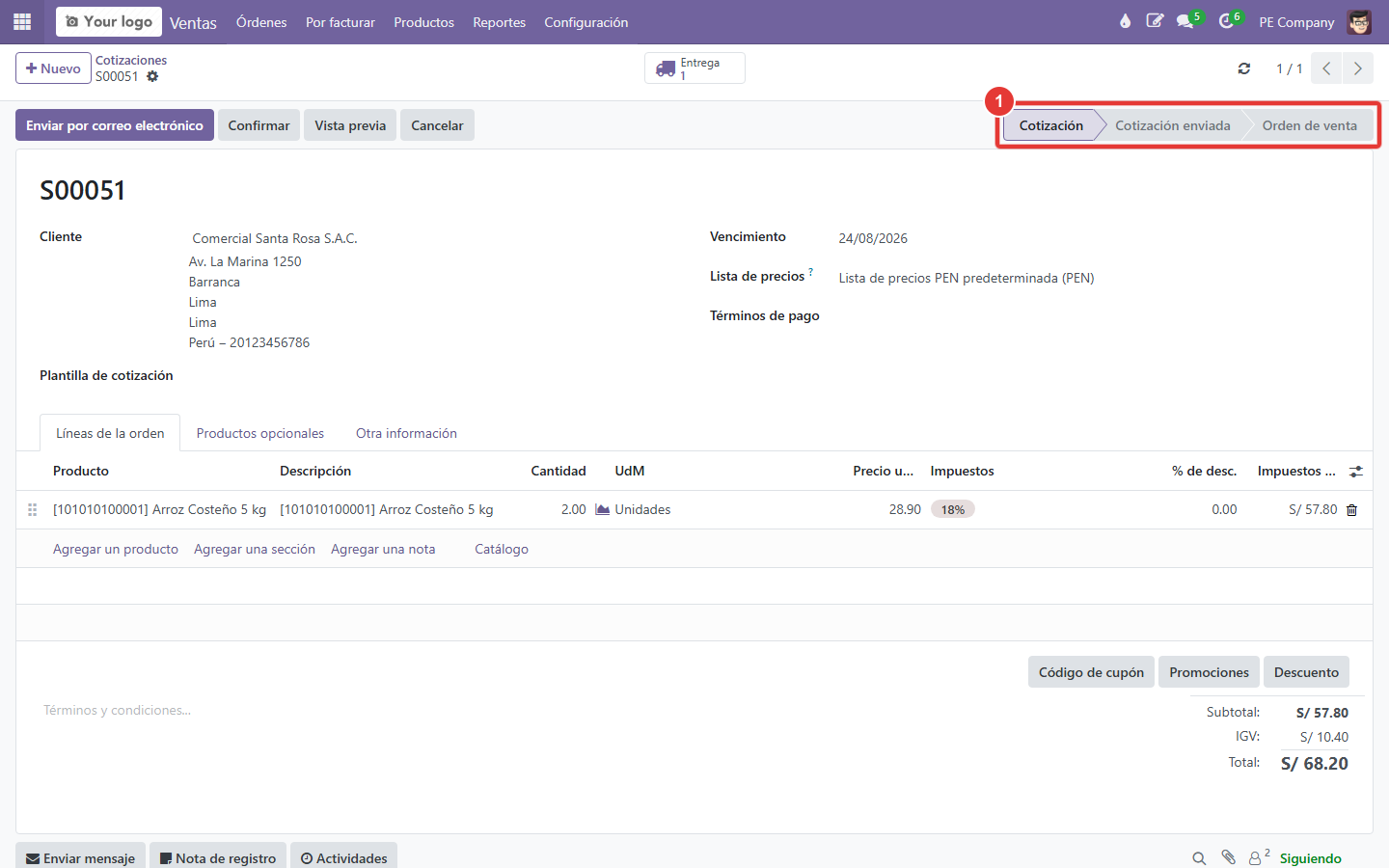This screenshot has width=1389, height=868.
Task: Open the edit note icon in navbar
Action: pos(1155,21)
